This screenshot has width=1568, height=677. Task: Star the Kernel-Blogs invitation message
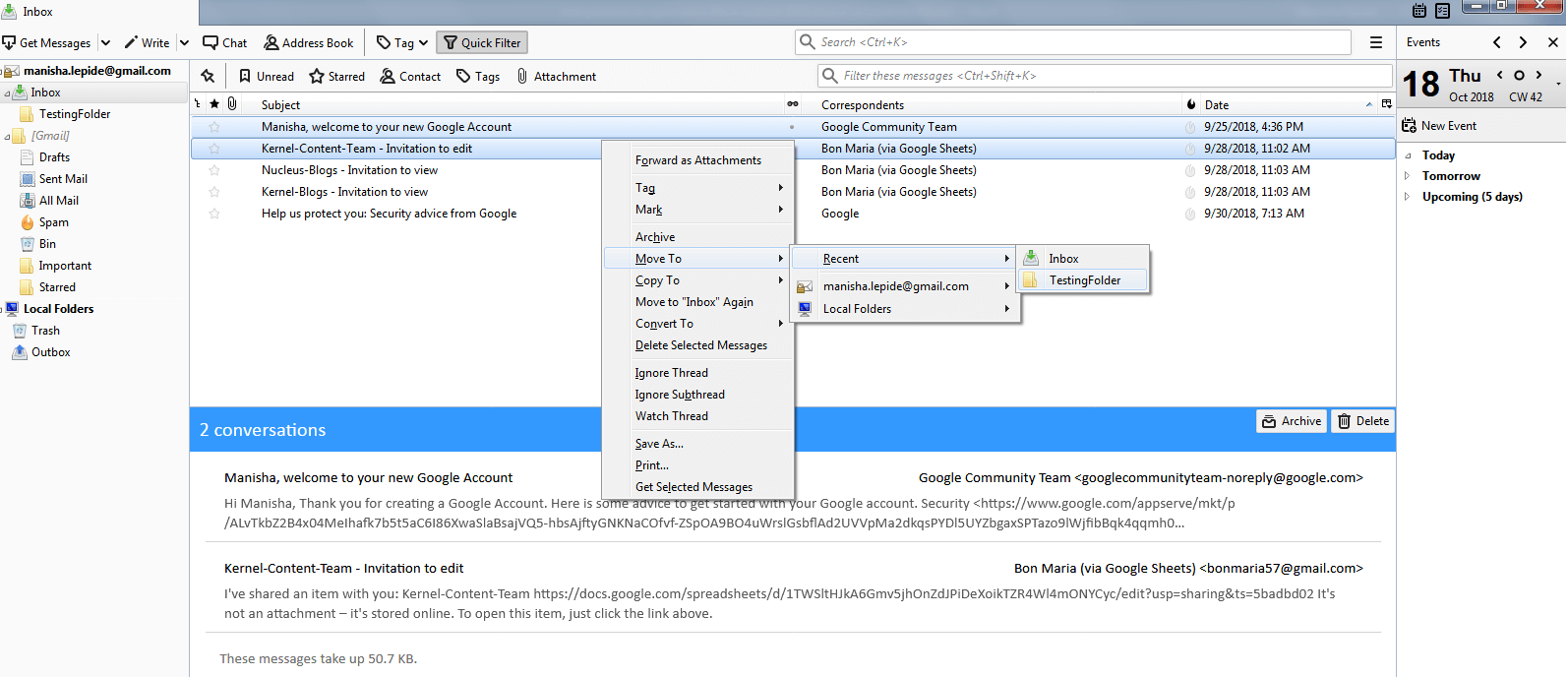click(214, 192)
